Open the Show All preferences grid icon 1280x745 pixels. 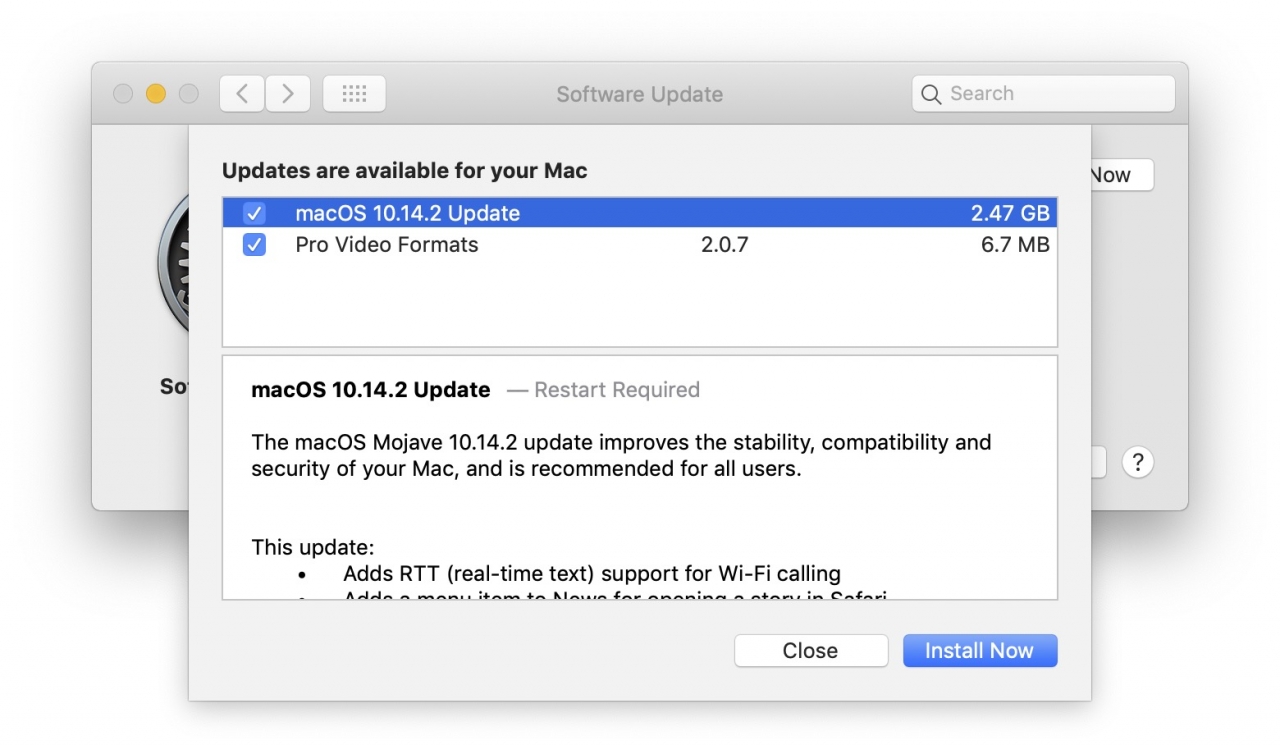(x=354, y=93)
